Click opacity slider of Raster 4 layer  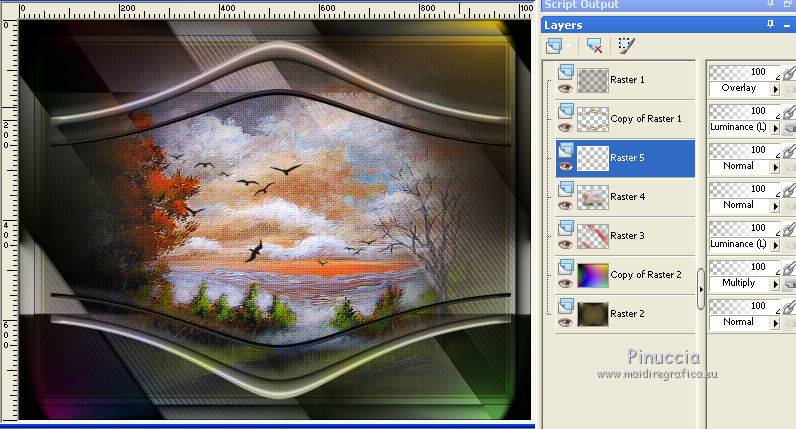coord(744,190)
